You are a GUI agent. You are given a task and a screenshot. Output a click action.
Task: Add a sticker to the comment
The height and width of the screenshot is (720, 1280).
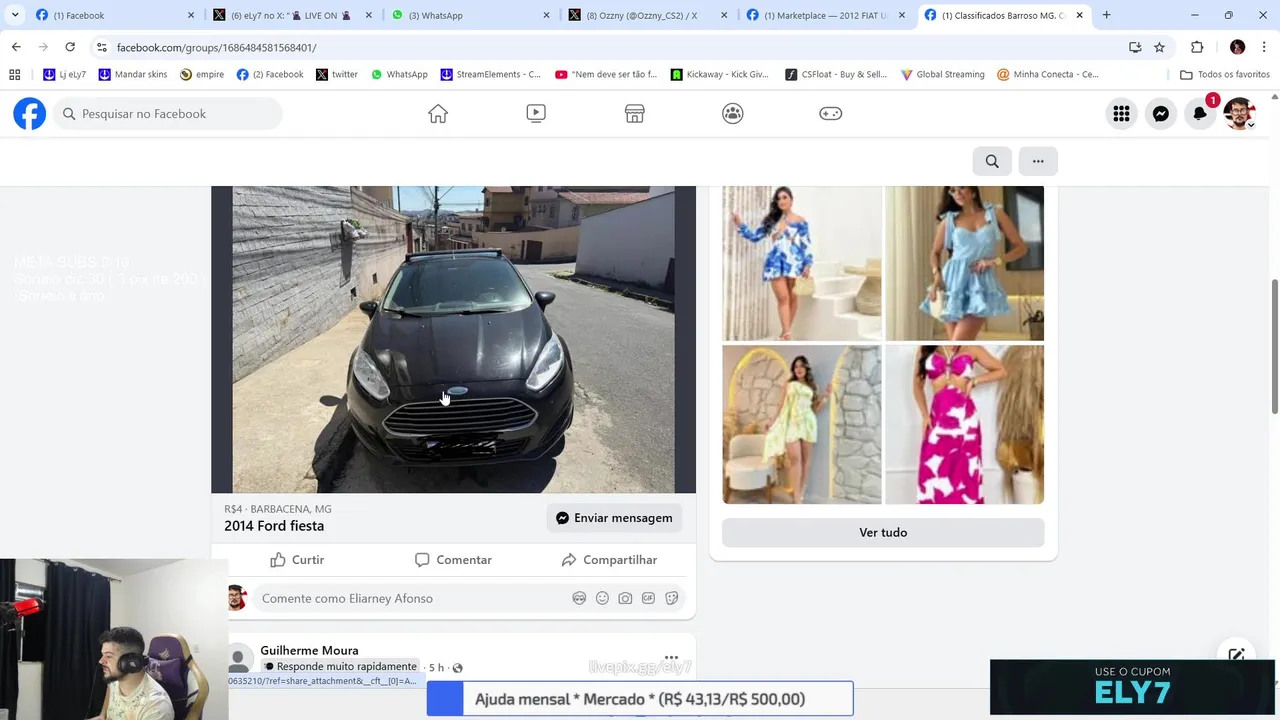[x=672, y=598]
